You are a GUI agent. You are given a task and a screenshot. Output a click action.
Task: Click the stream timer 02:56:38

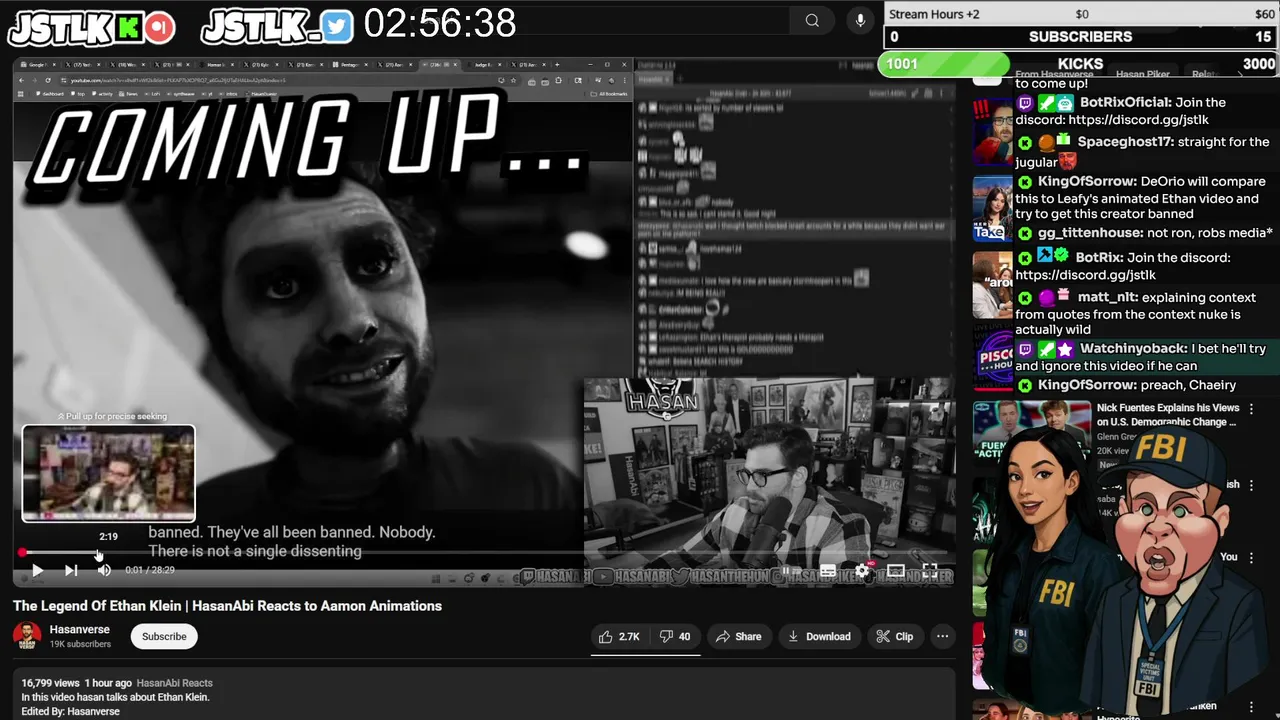(x=440, y=24)
